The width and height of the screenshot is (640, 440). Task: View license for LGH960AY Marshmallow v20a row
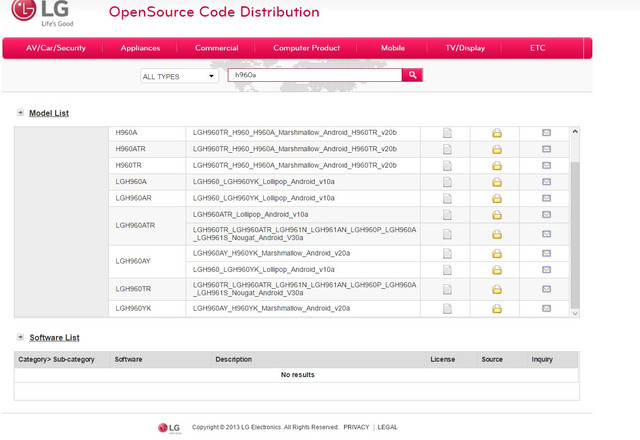click(x=447, y=253)
